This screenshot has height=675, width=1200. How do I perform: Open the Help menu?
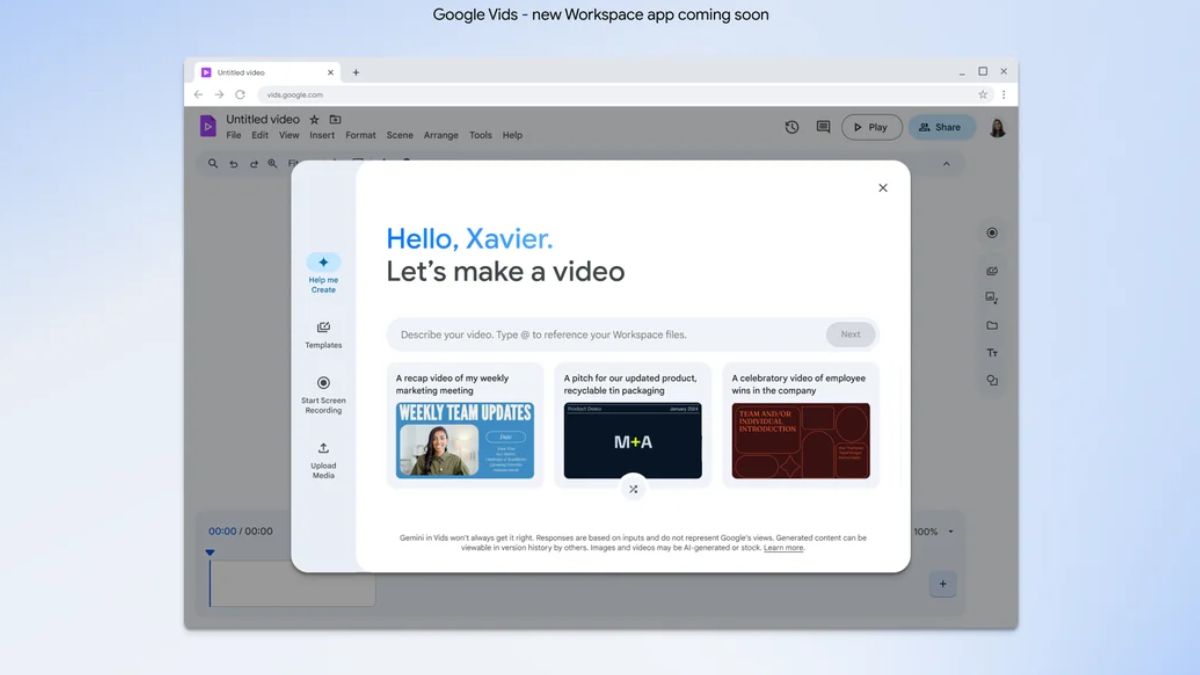[x=512, y=135]
